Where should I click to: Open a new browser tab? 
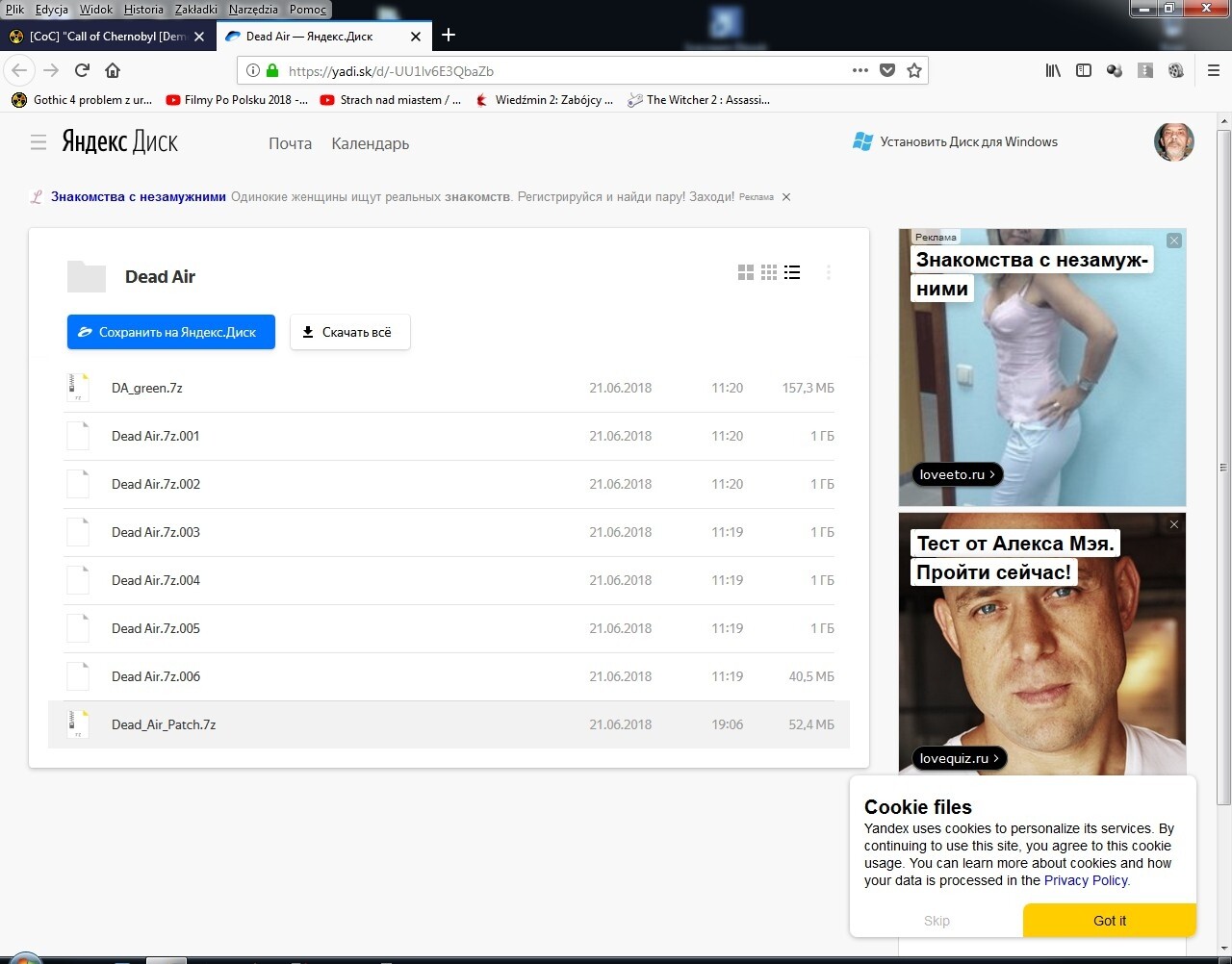[449, 36]
